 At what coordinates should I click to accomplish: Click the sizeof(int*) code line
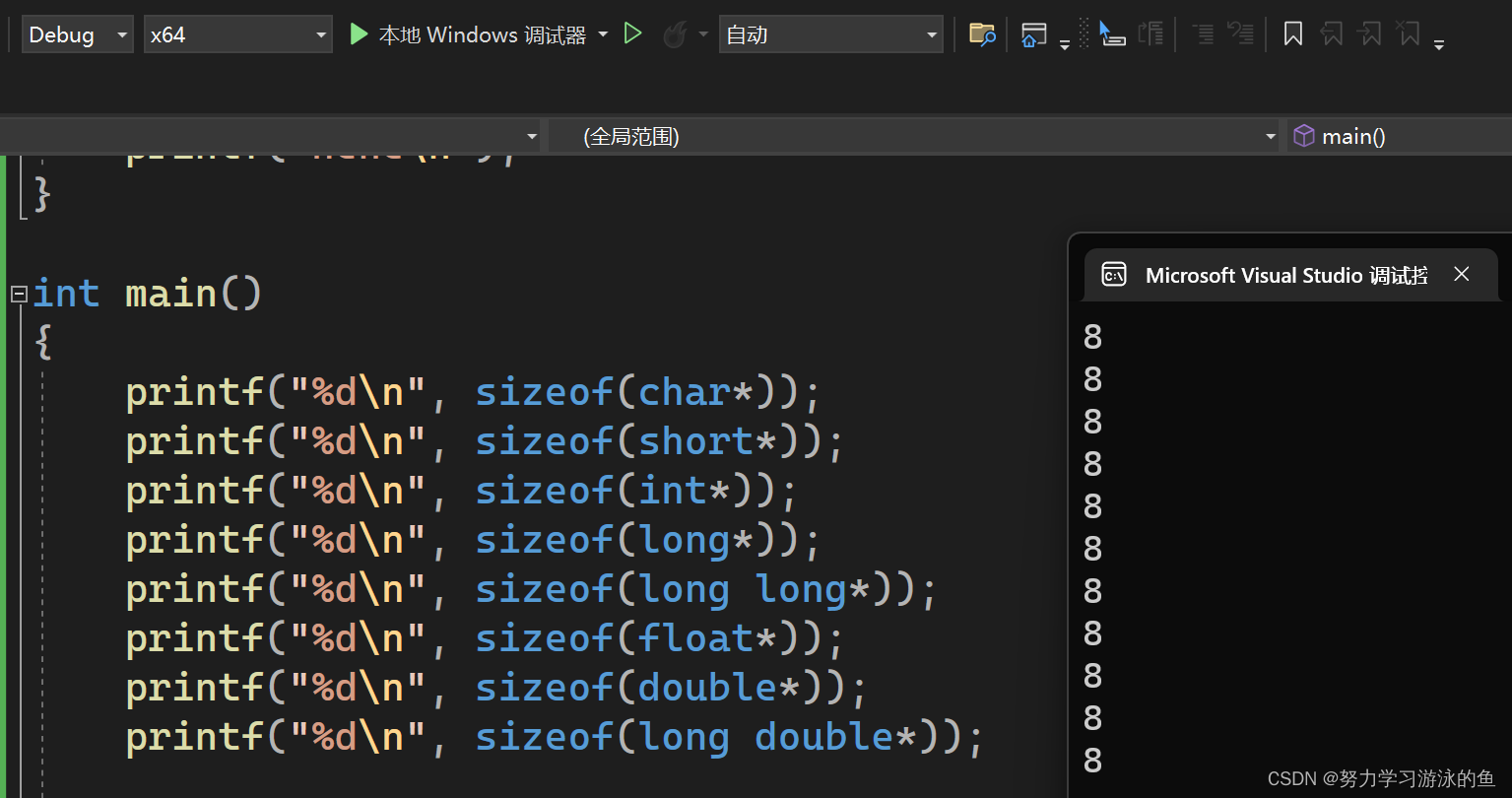coord(461,491)
